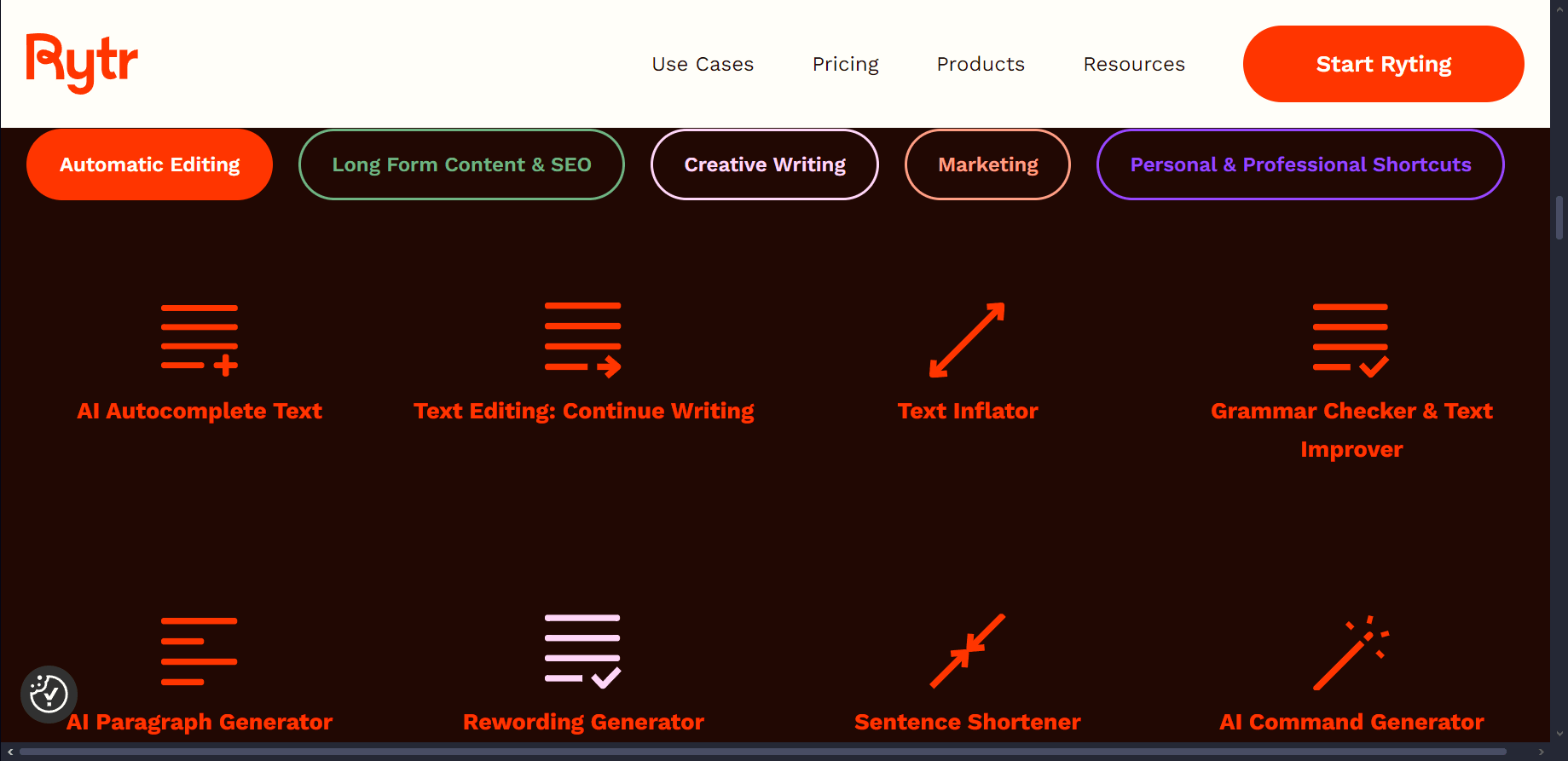Select the Marketing category tab
This screenshot has width=1568, height=761.
987,164
